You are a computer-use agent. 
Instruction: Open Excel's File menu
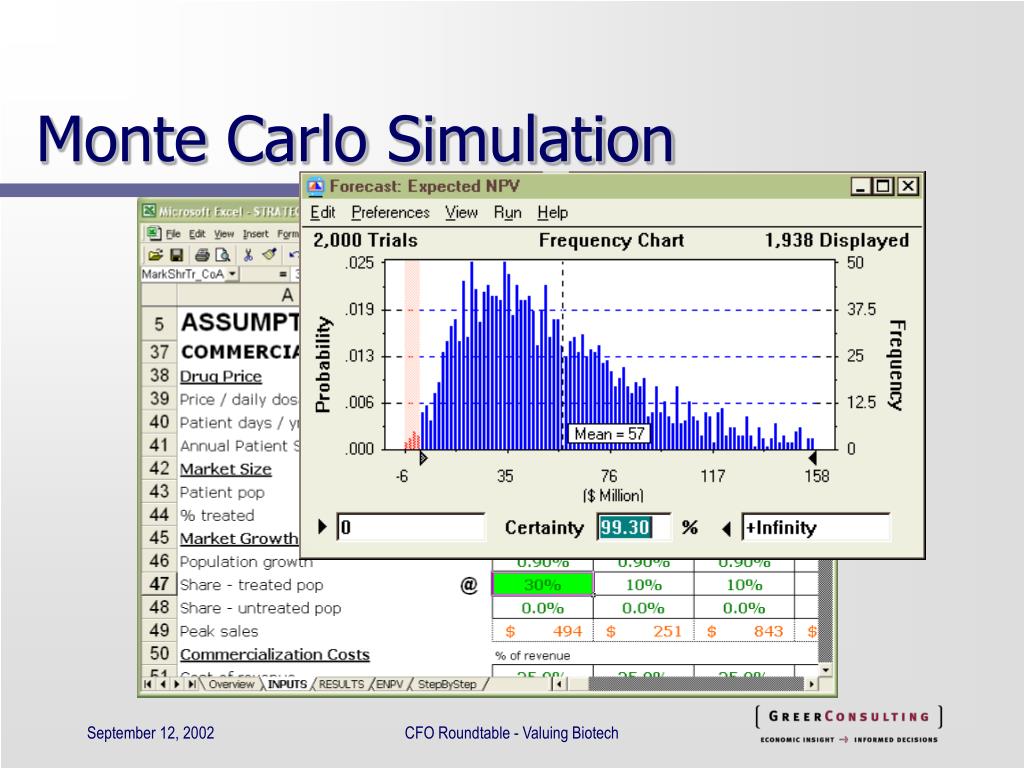173,234
